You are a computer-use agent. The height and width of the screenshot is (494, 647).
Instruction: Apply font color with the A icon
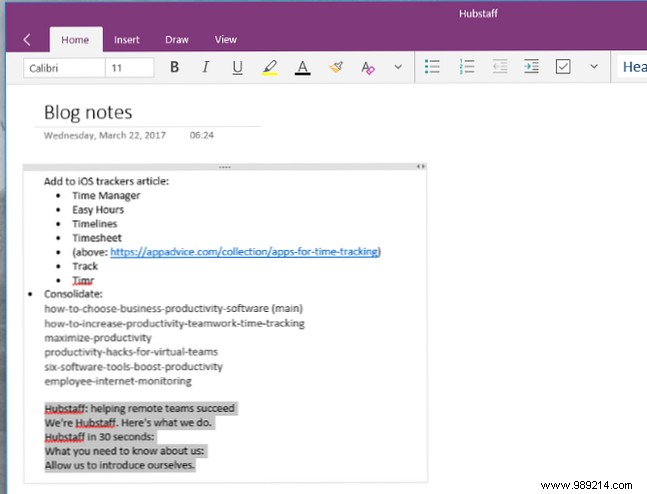302,67
